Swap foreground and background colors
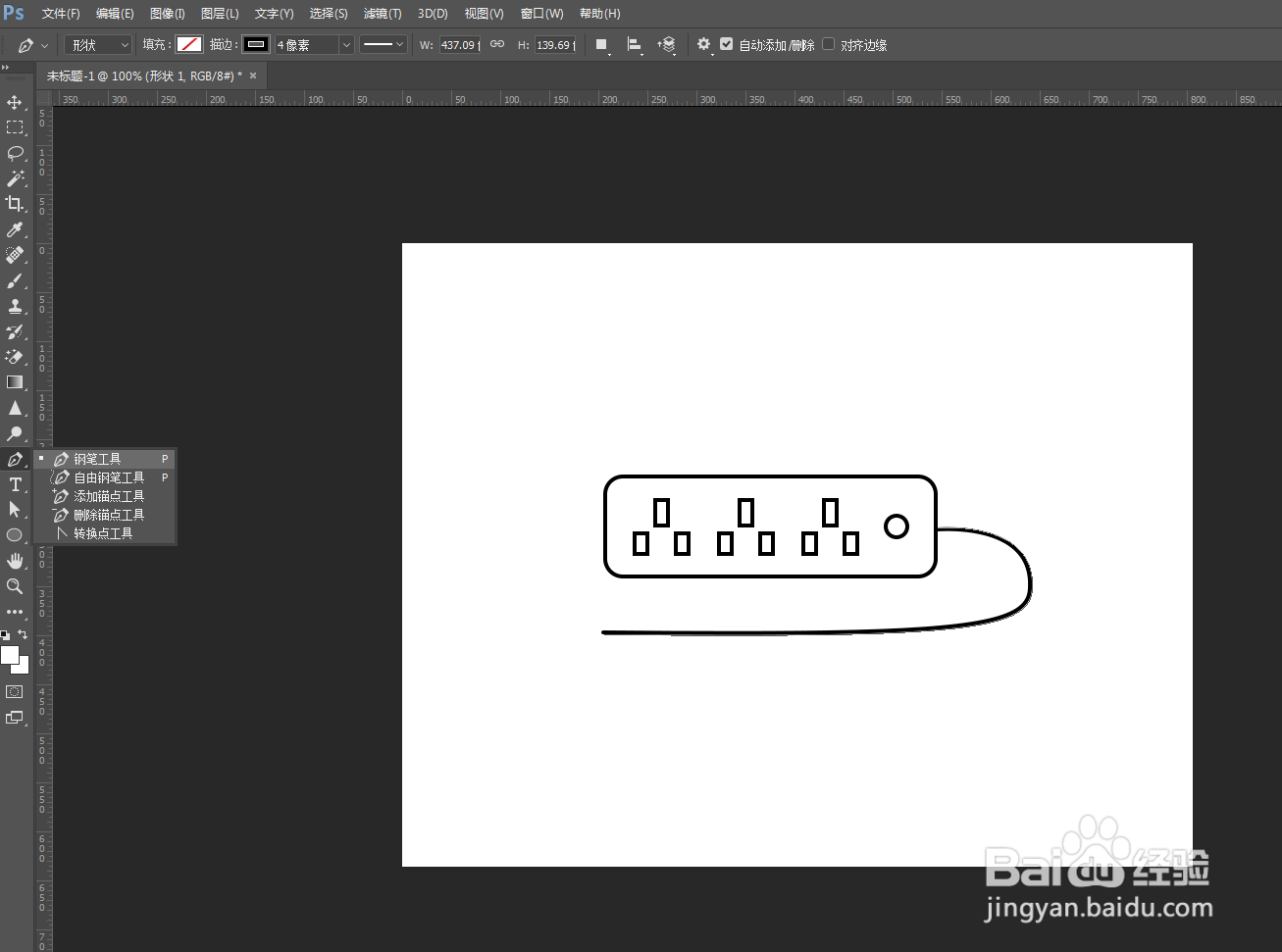Image resolution: width=1282 pixels, height=952 pixels. point(23,634)
